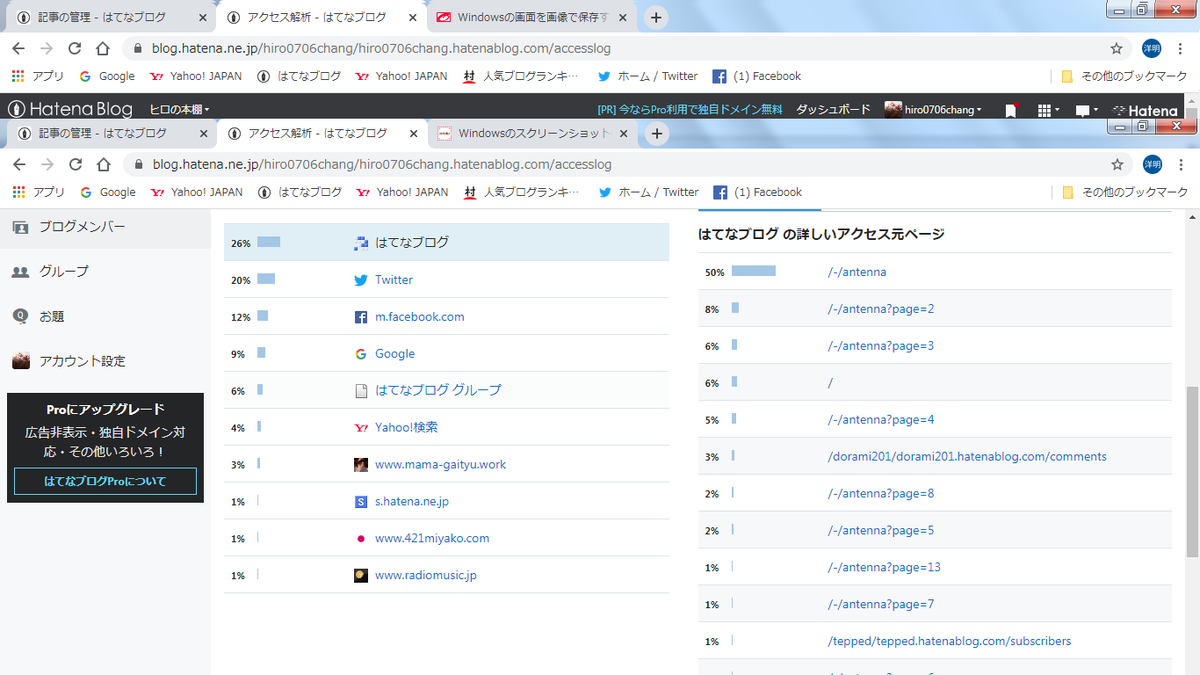1200x675 pixels.
Task: Open 人気ブログランキング bookmark in the back window
Action: tap(520, 76)
